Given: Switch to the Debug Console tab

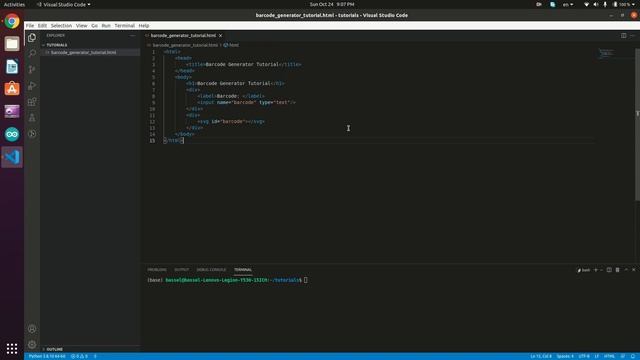Looking at the screenshot, I should point(211,270).
